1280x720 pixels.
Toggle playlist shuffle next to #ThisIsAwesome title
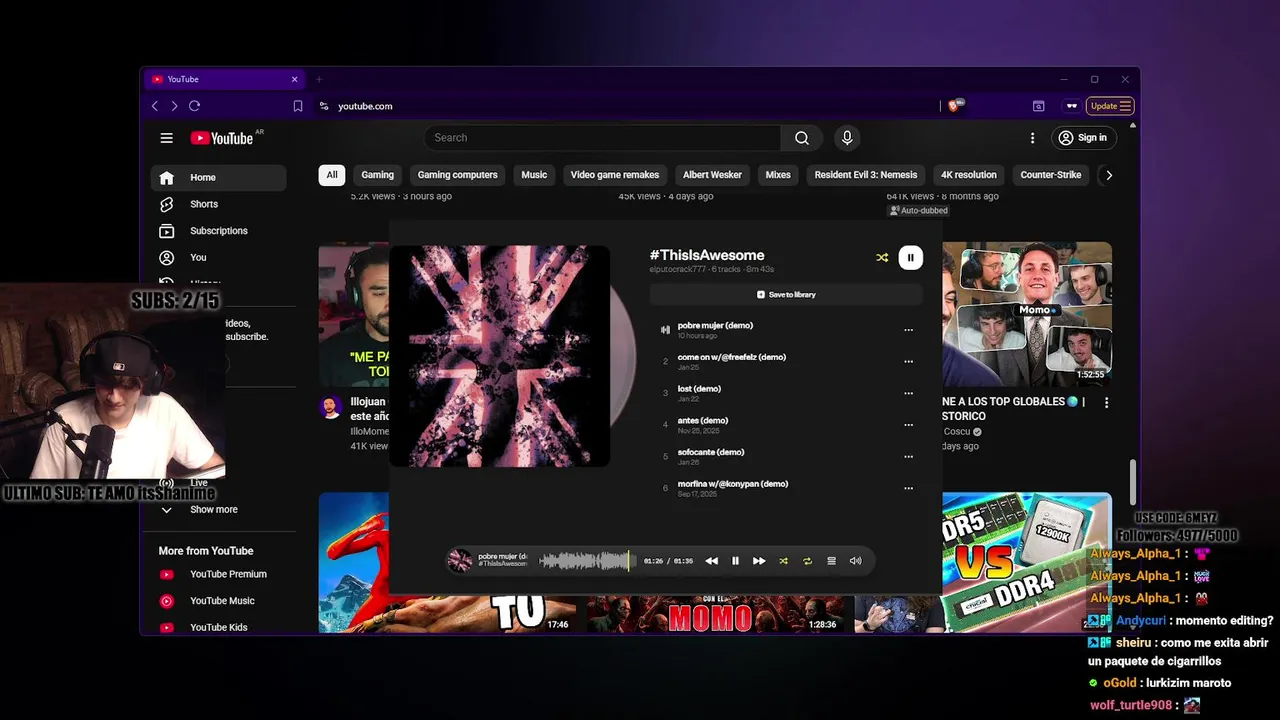[x=882, y=257]
